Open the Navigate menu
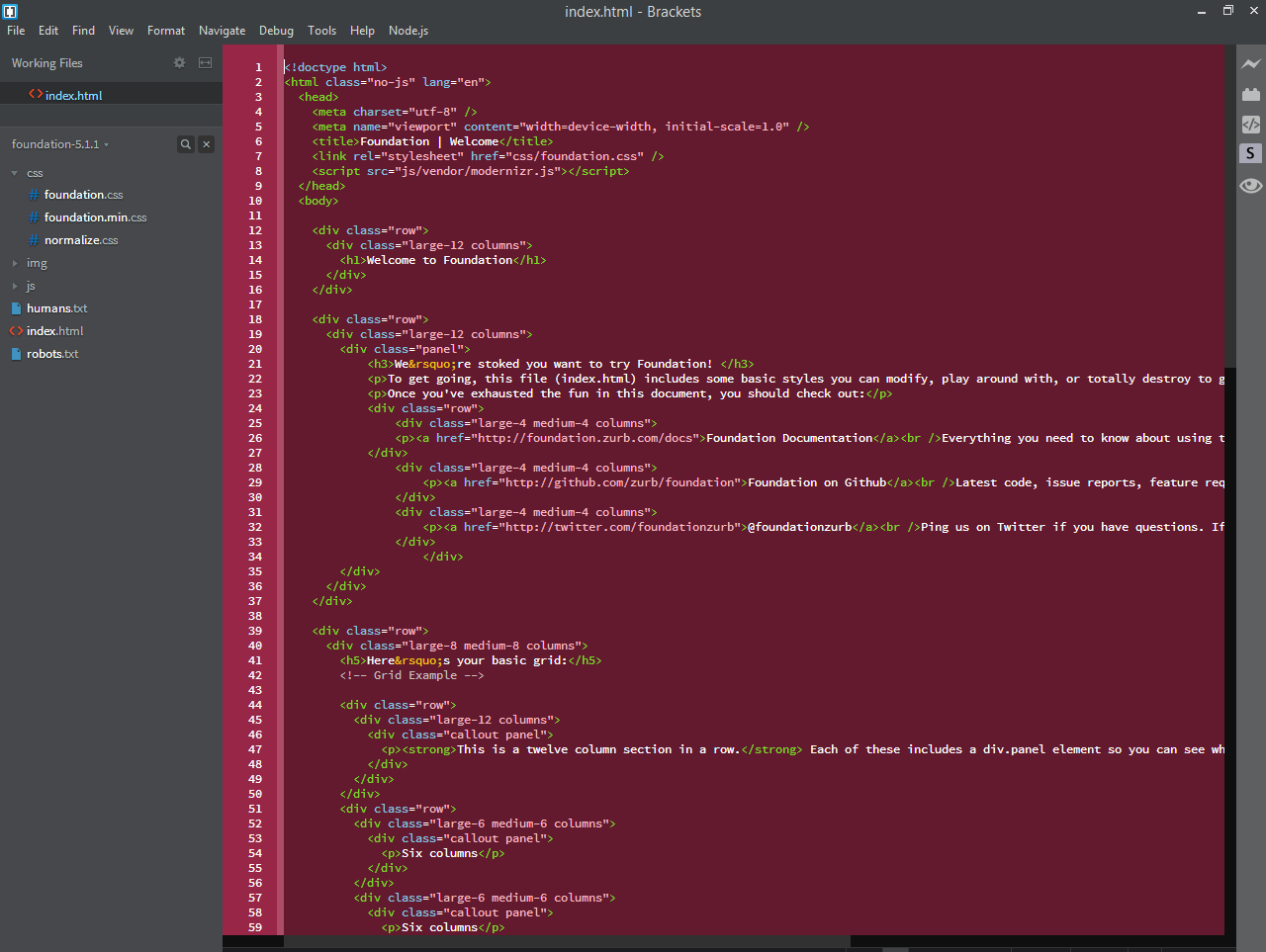1266x952 pixels. 223,31
